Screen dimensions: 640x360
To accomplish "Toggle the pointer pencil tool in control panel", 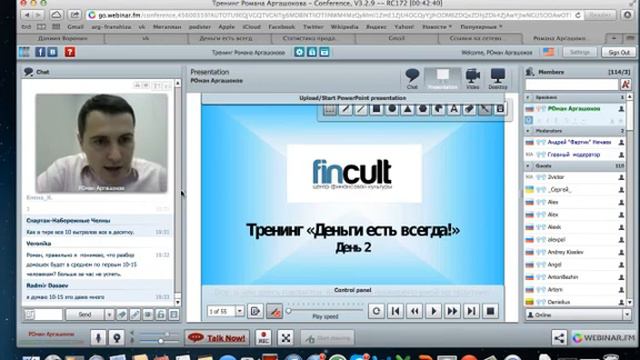I will 275,311.
